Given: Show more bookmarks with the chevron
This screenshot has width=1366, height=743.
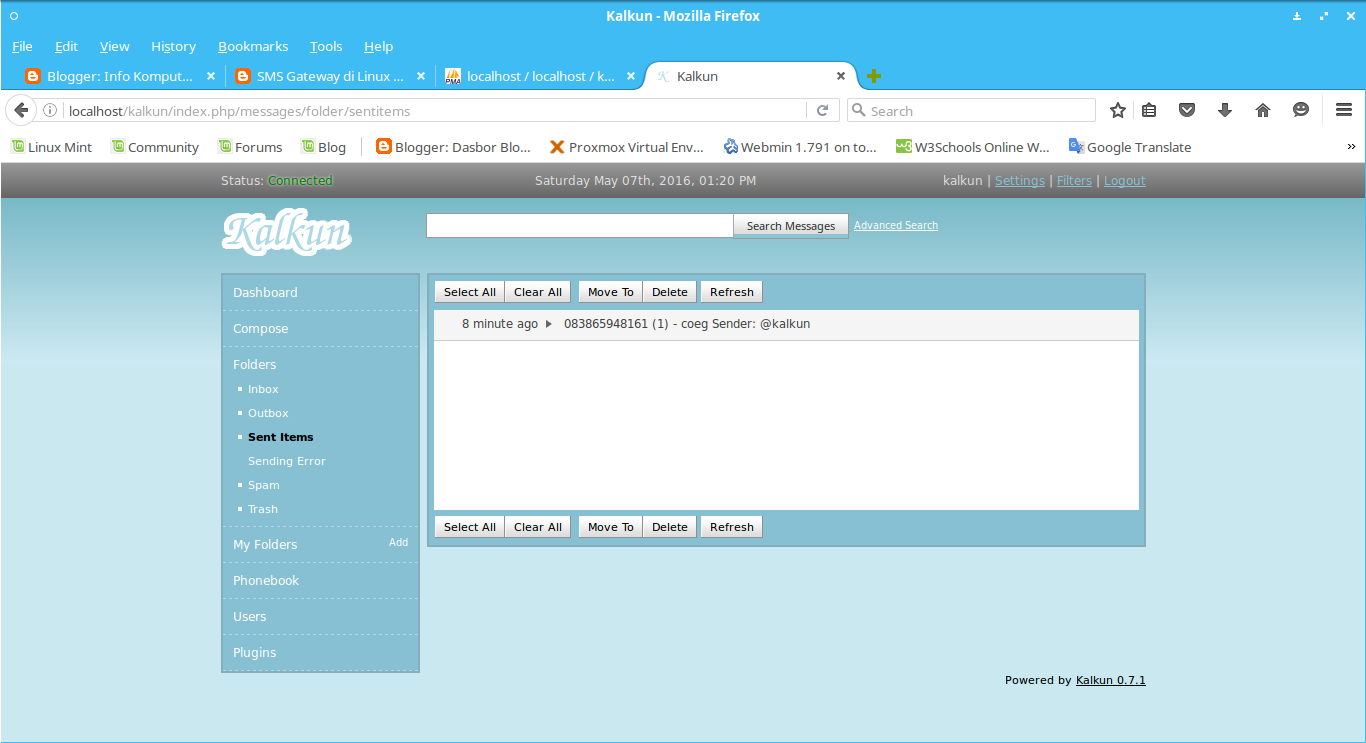Looking at the screenshot, I should 1352,147.
